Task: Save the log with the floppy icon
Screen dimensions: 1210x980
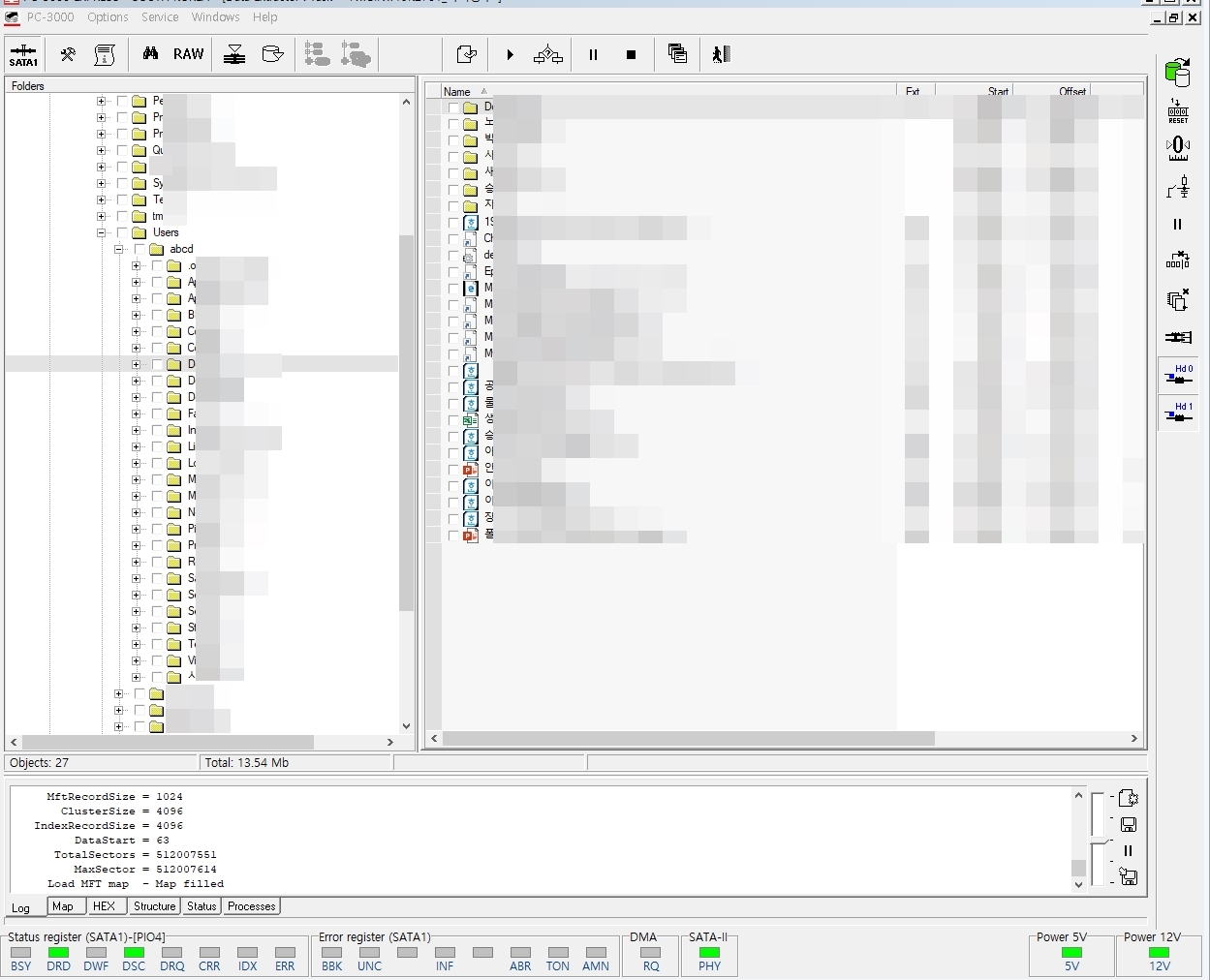Action: point(1128,825)
